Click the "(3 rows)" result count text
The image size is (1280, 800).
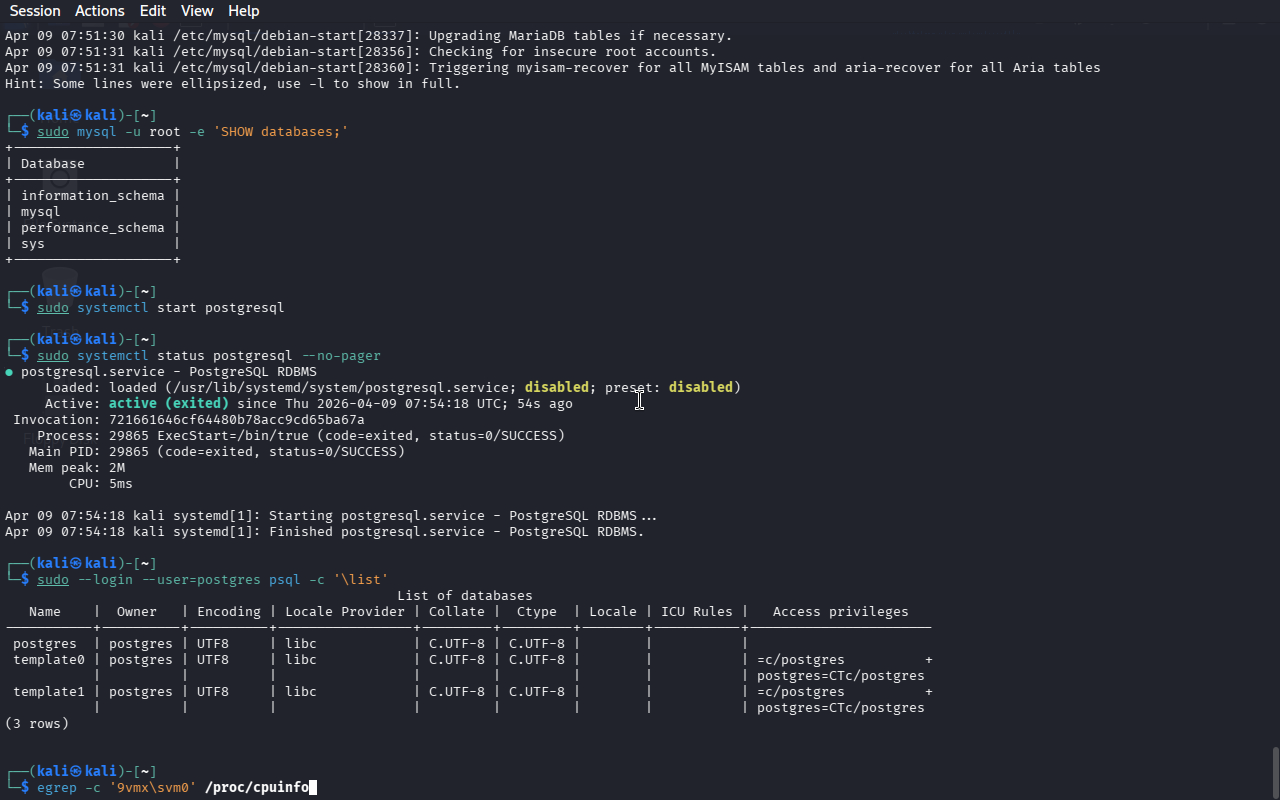coord(37,724)
